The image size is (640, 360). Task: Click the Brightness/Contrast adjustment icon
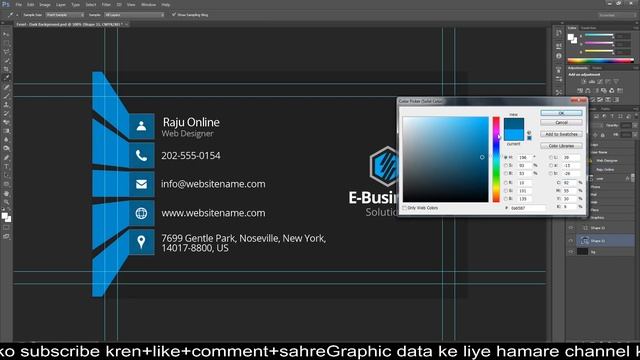tap(584, 82)
